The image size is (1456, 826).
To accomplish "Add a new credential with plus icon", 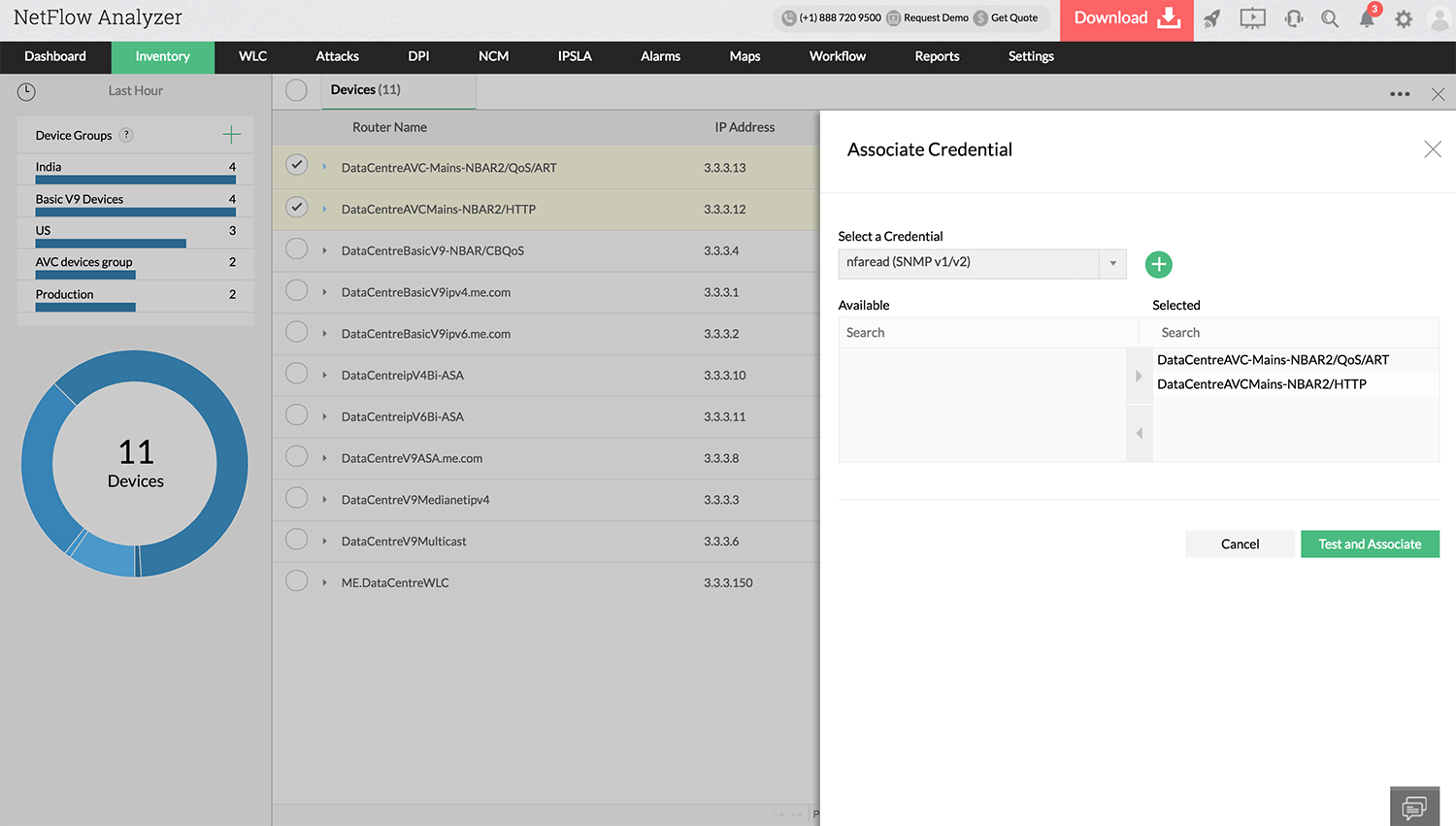I will [1158, 264].
